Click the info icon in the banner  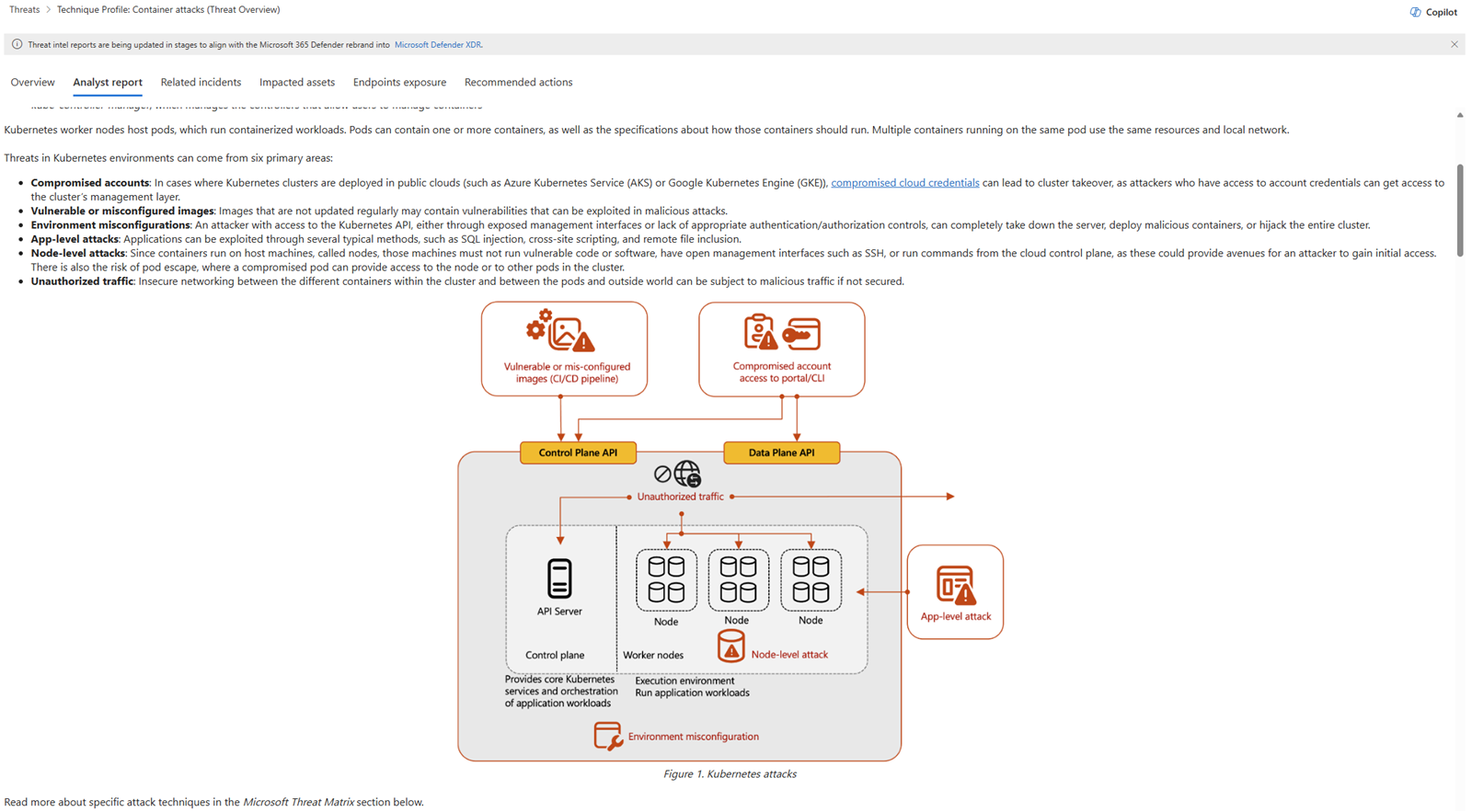pos(17,44)
